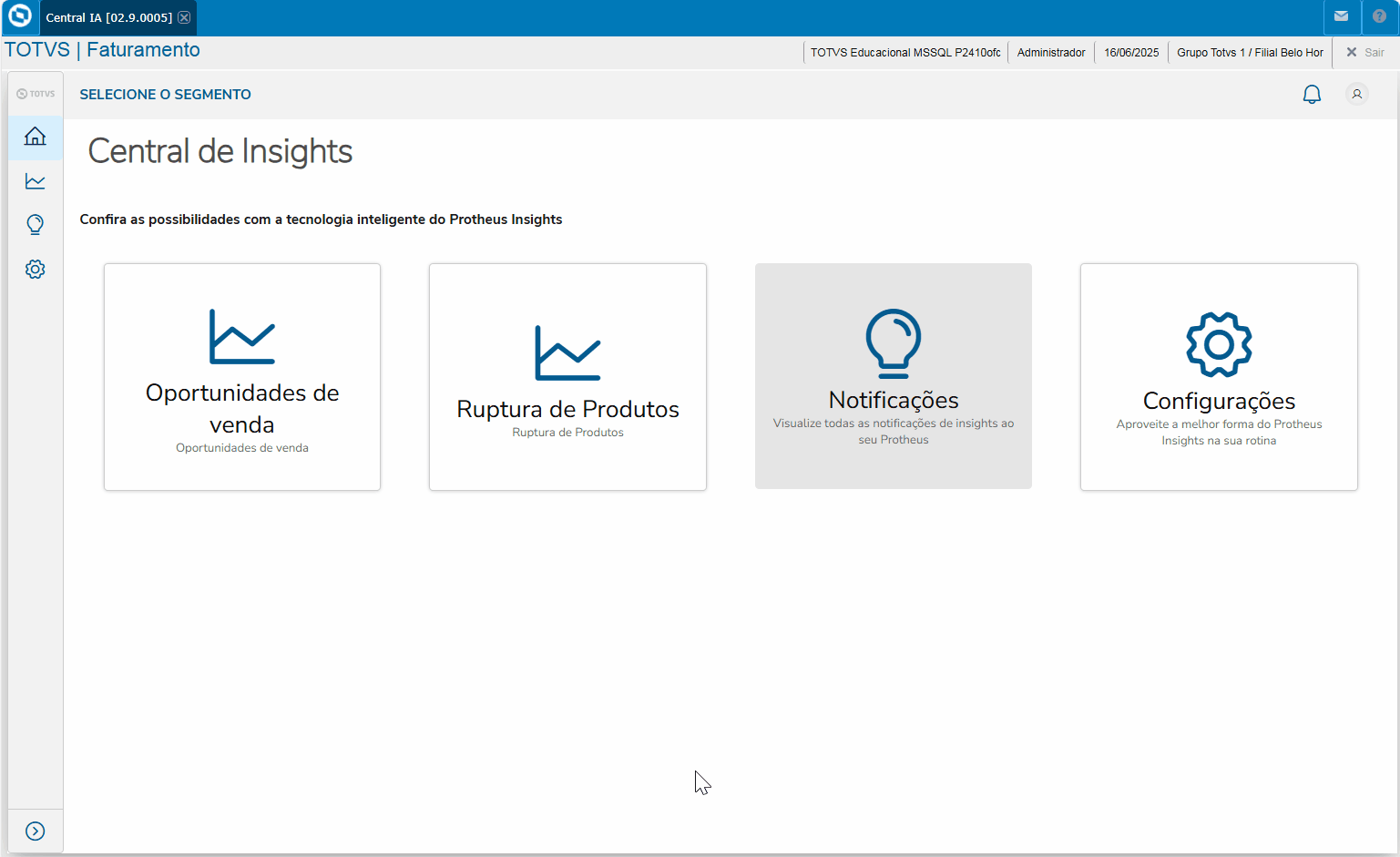Screen dimensions: 1400x857
Task: Click 'Aproveite a melhor forma do Protheus' description
Action: pyautogui.click(x=1219, y=433)
